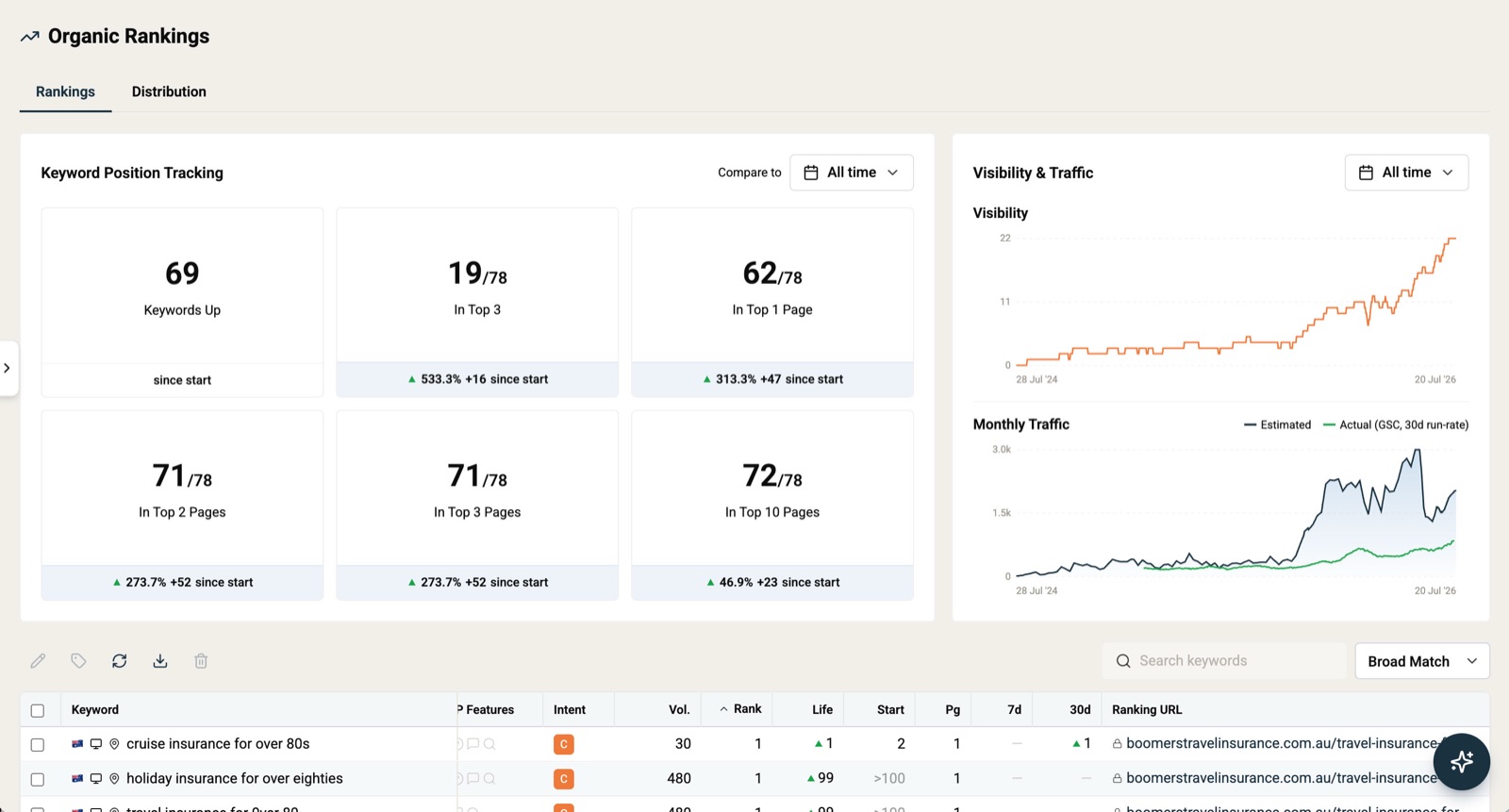Image resolution: width=1509 pixels, height=812 pixels.
Task: Click the Keywords Up 69 card
Action: (x=182, y=303)
